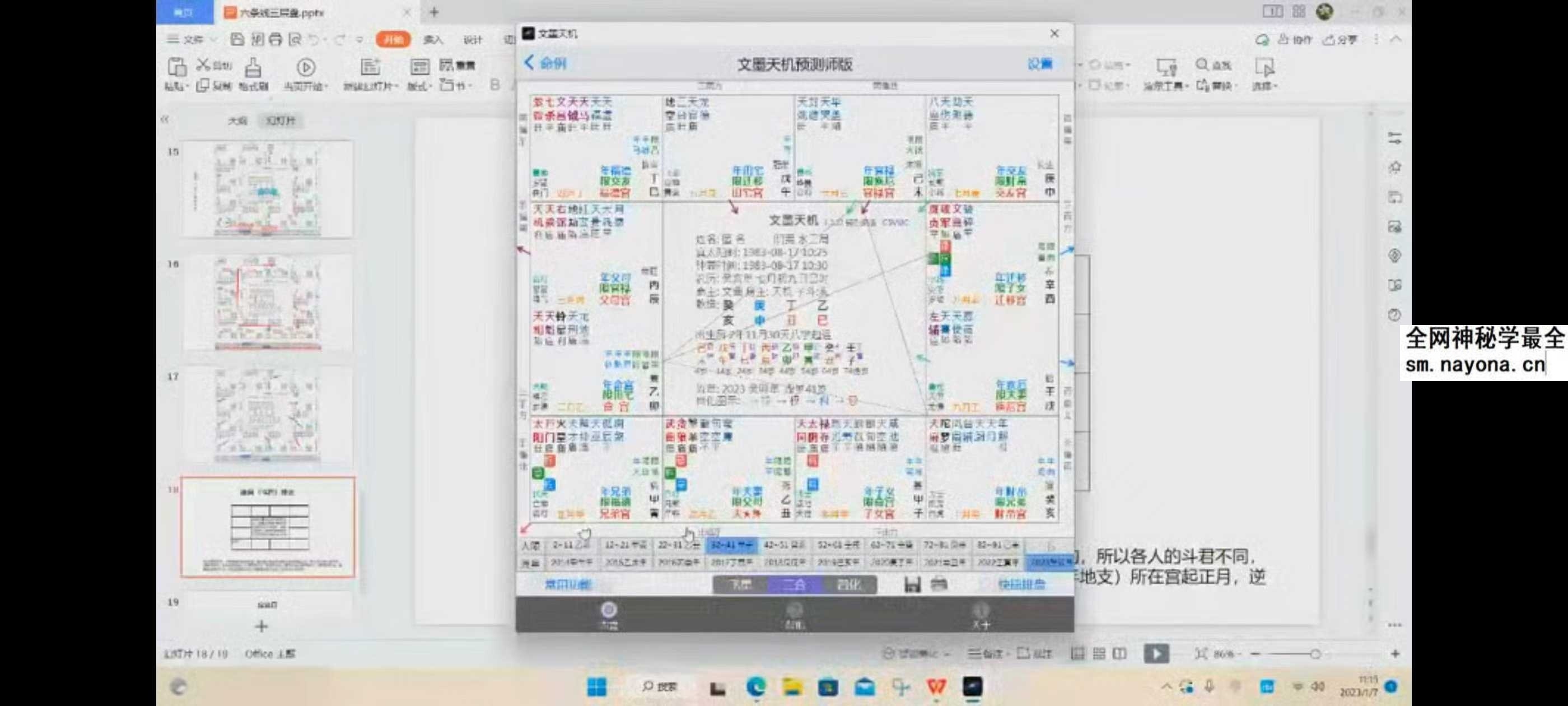Switch to the 幻灯片 slides tab

click(281, 120)
